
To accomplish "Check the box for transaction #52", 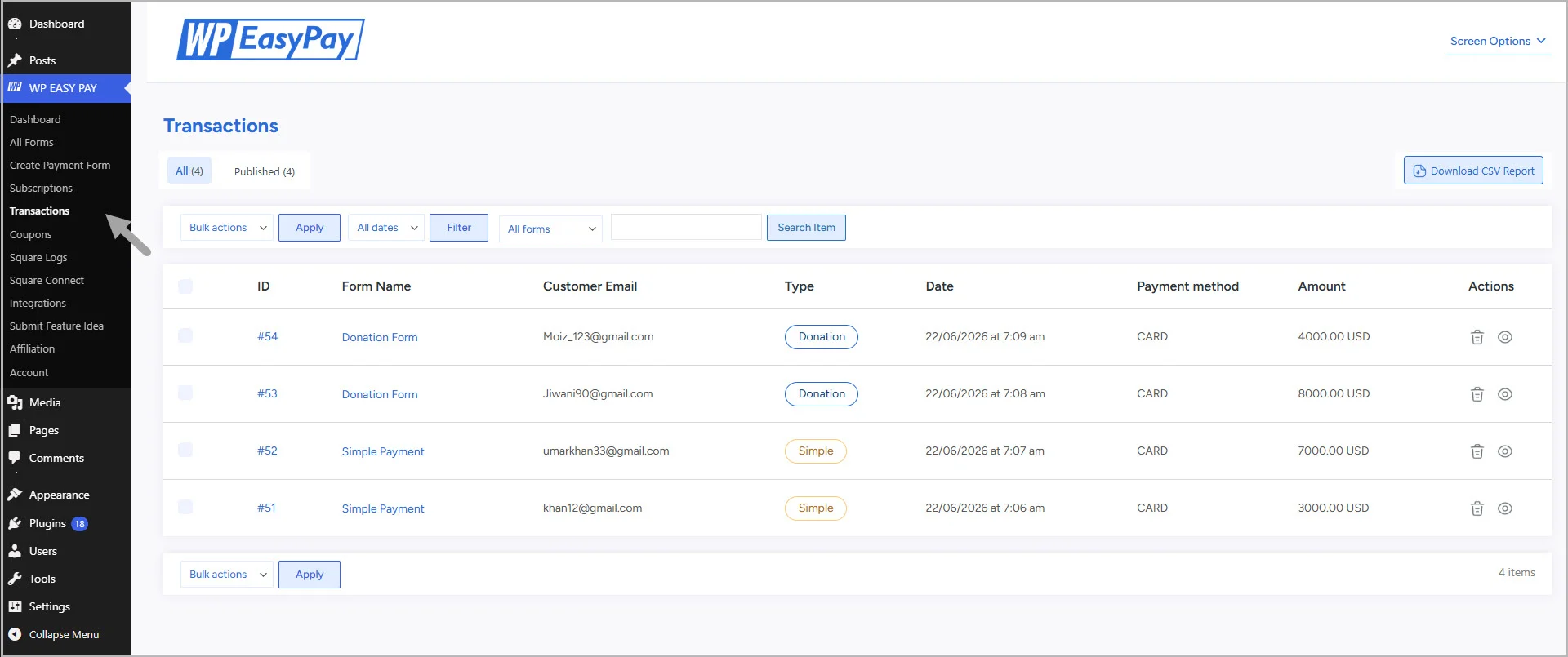I will coord(185,450).
